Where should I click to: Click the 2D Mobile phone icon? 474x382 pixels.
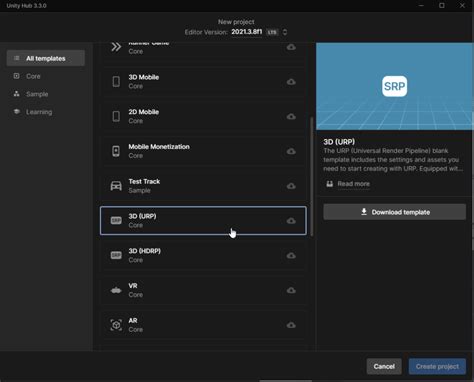pyautogui.click(x=116, y=116)
